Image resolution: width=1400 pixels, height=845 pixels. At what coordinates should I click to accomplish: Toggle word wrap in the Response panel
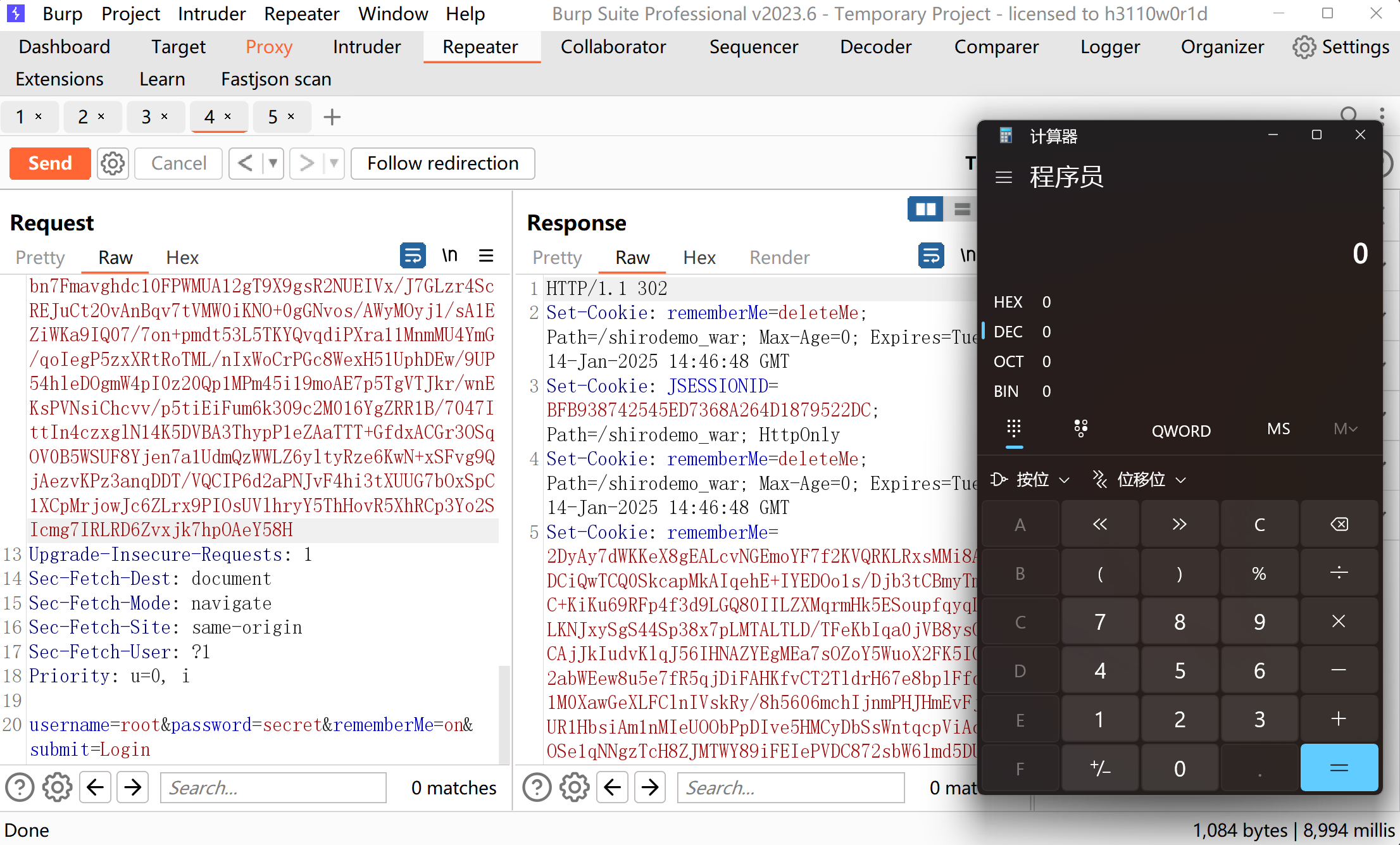(x=931, y=256)
